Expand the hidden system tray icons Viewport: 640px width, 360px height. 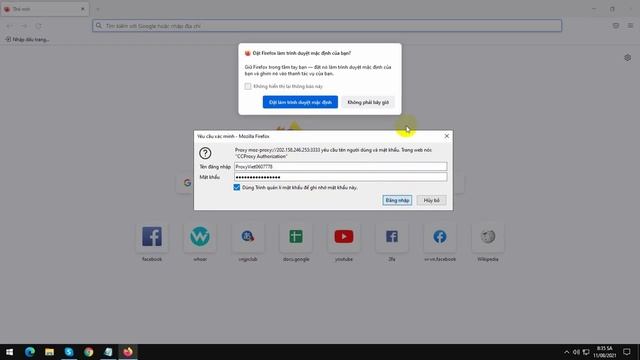click(567, 352)
